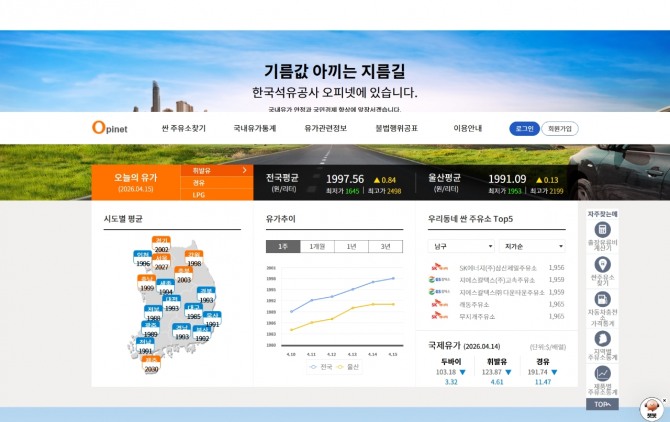Switch trend chart to 3년 tab

(385, 246)
